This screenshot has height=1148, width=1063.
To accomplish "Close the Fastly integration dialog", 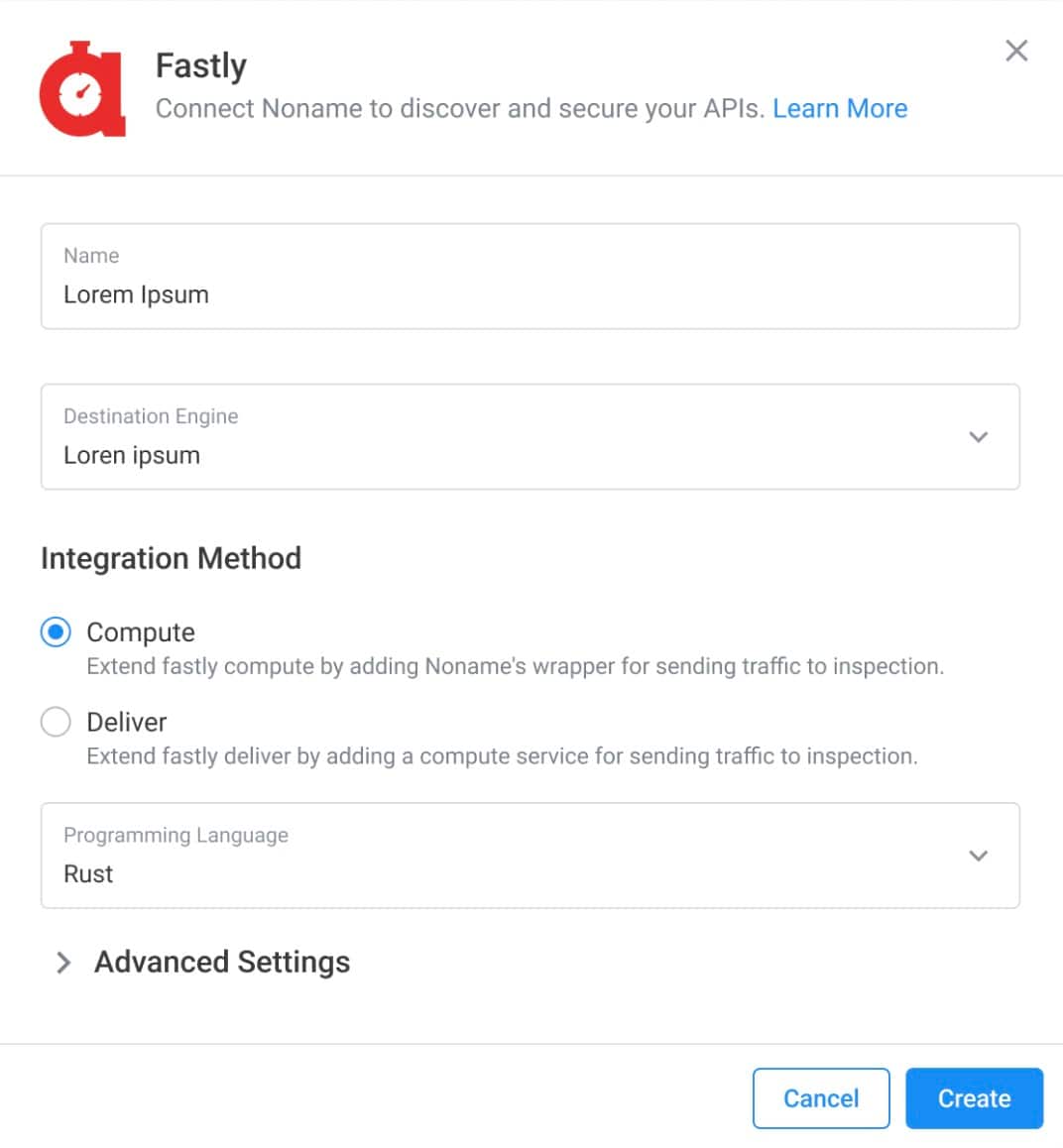I will (x=1016, y=51).
